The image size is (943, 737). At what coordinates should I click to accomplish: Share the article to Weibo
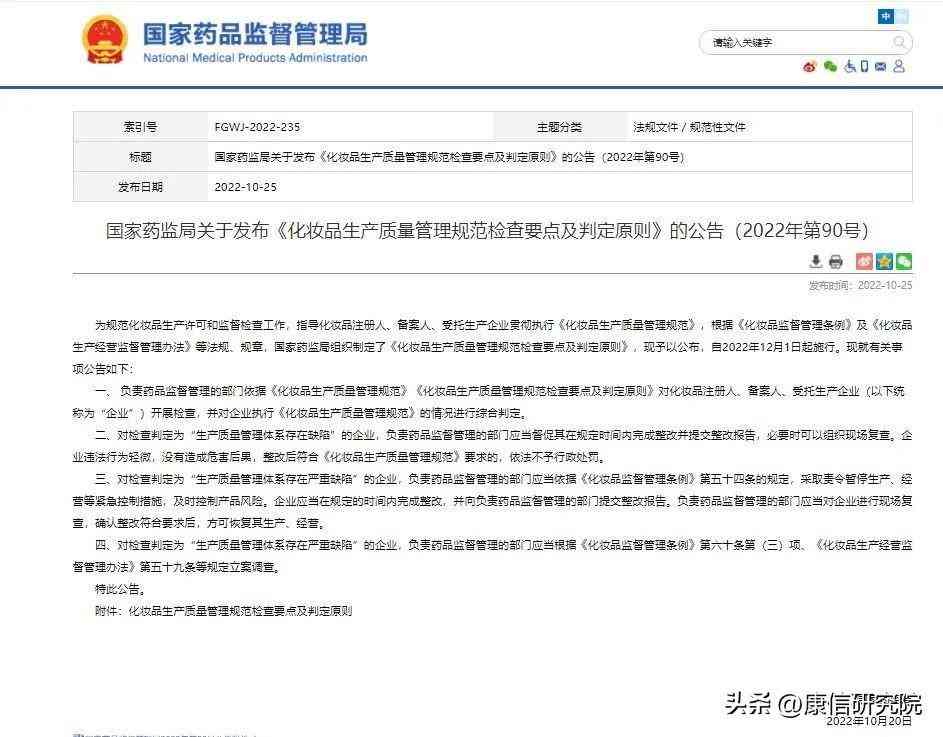pyautogui.click(x=864, y=261)
